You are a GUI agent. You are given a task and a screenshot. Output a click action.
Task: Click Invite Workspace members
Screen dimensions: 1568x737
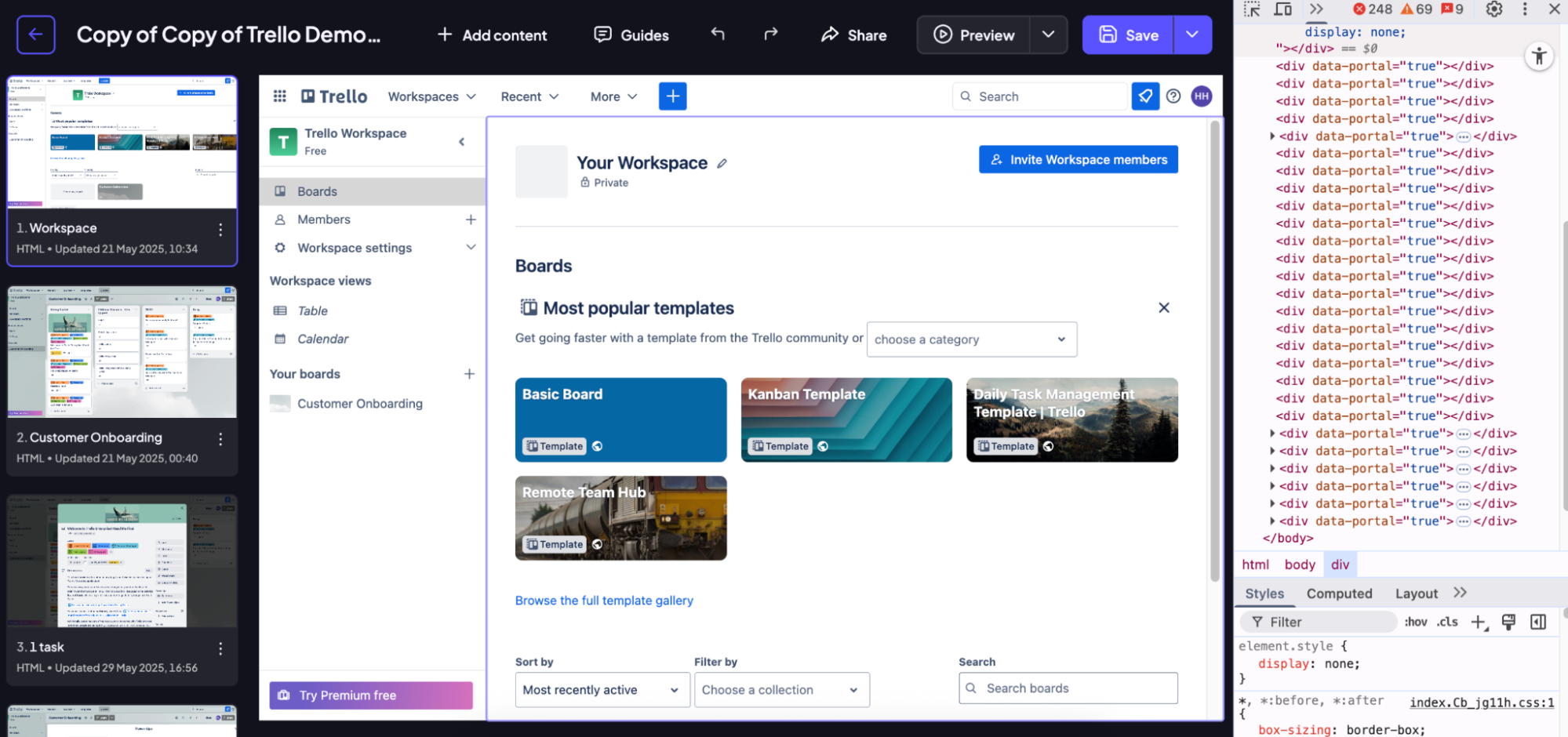tap(1078, 159)
